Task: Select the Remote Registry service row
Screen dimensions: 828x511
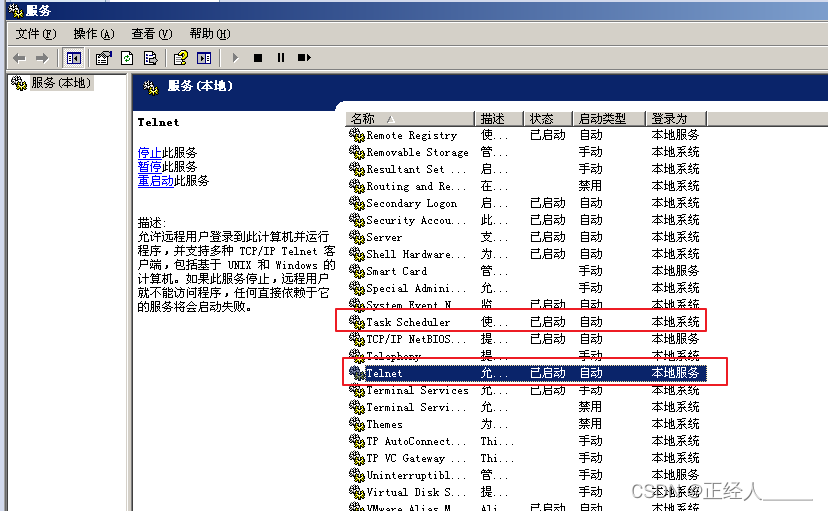Action: point(526,135)
